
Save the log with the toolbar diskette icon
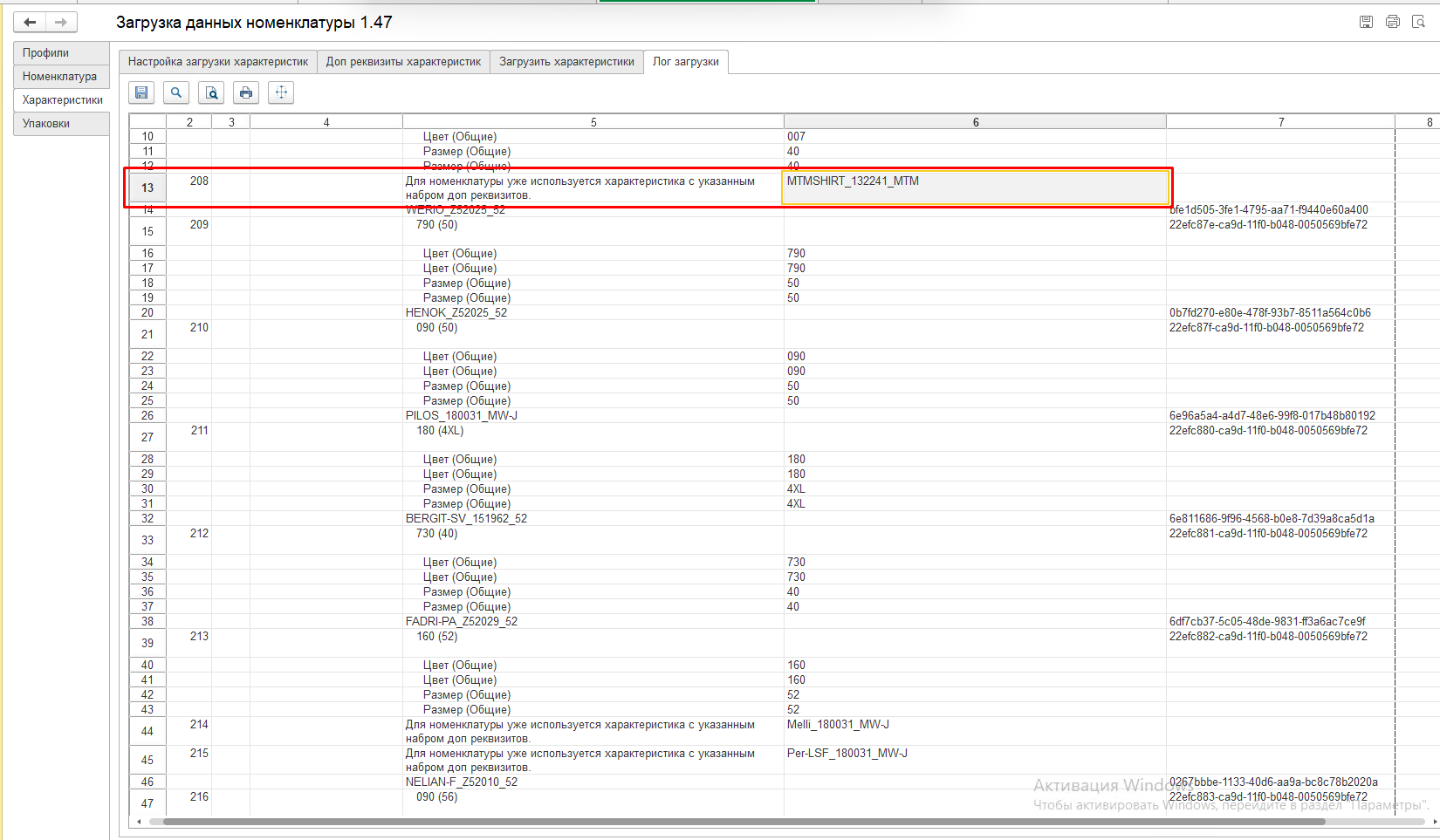[x=141, y=92]
